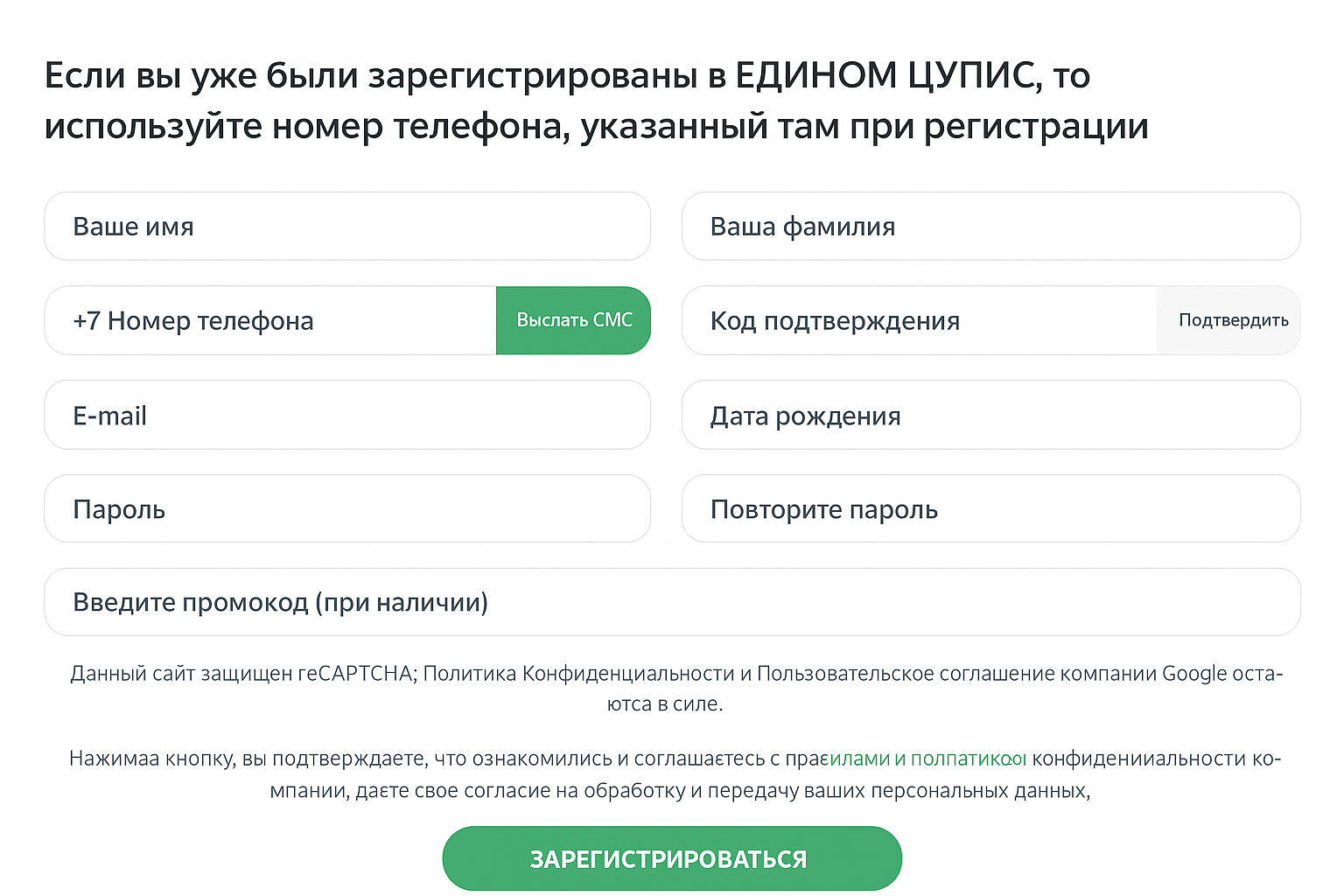Click the "Ваше имя" first name field
This screenshot has width=1344, height=896.
point(346,227)
